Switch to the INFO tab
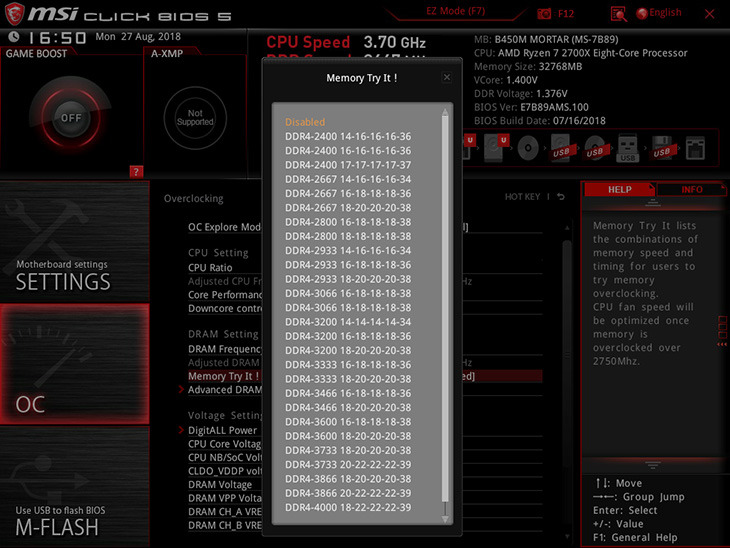This screenshot has width=730, height=548. click(x=692, y=189)
